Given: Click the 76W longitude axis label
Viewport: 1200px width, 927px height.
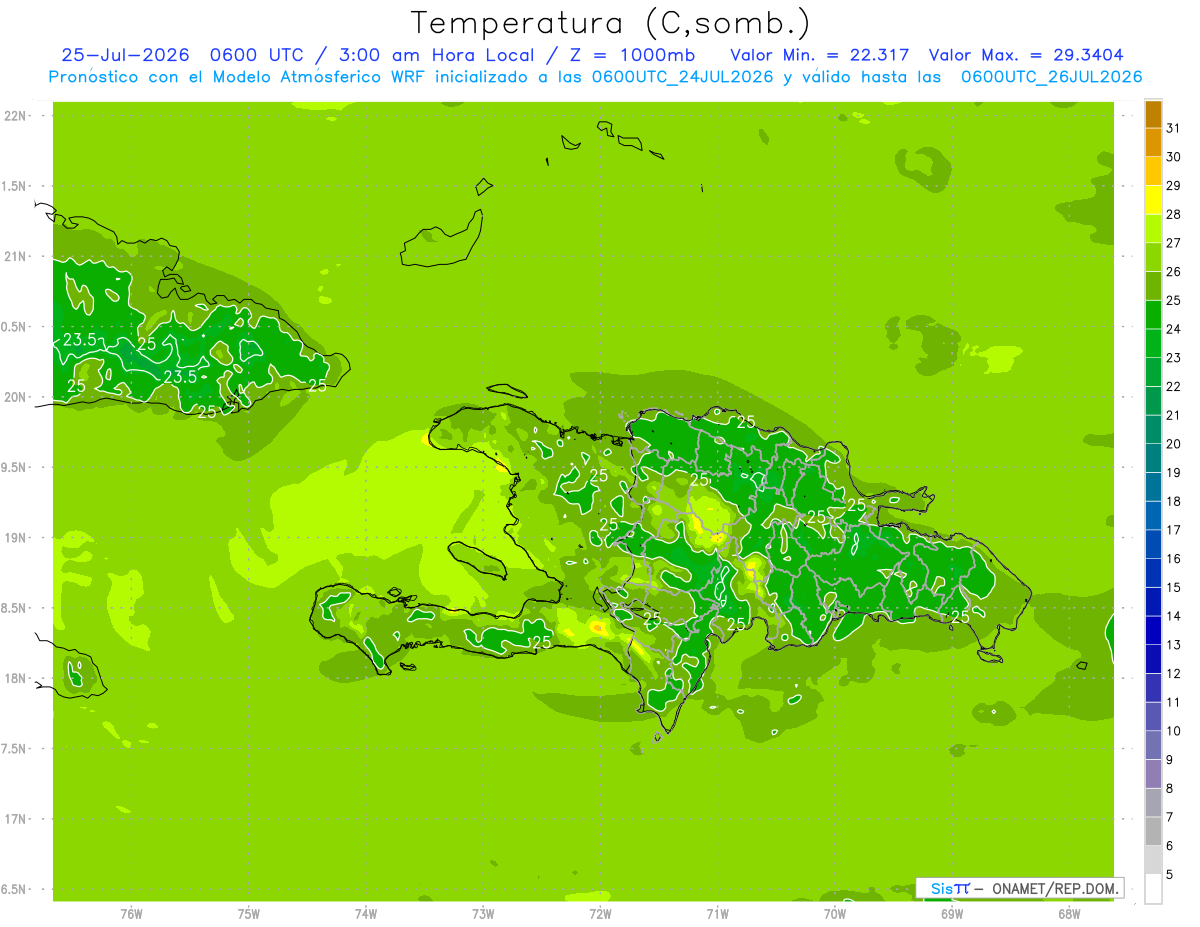Looking at the screenshot, I should pyautogui.click(x=131, y=913).
